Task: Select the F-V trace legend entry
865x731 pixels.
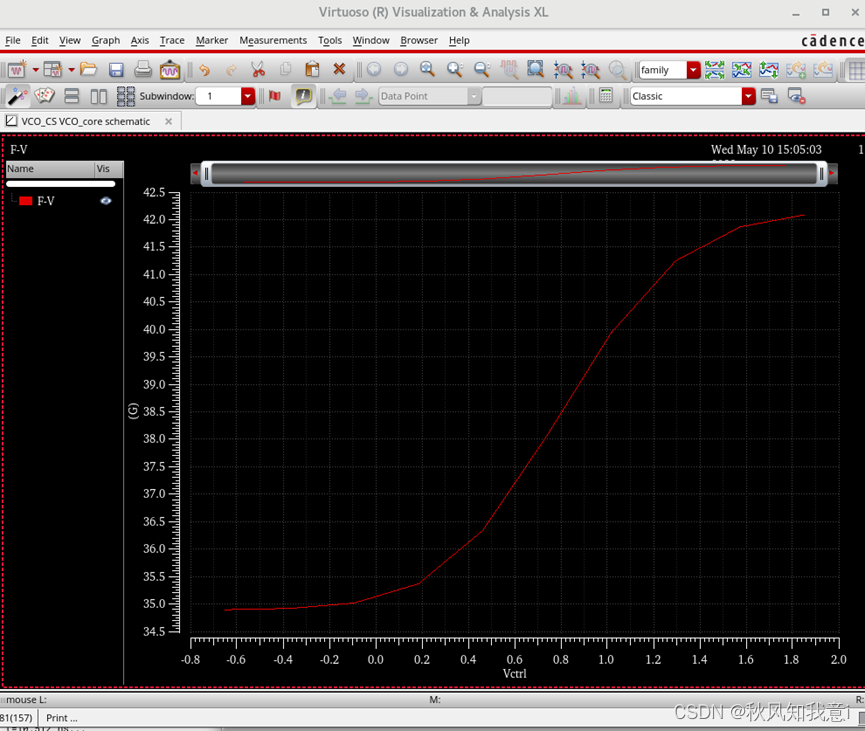Action: (x=46, y=201)
